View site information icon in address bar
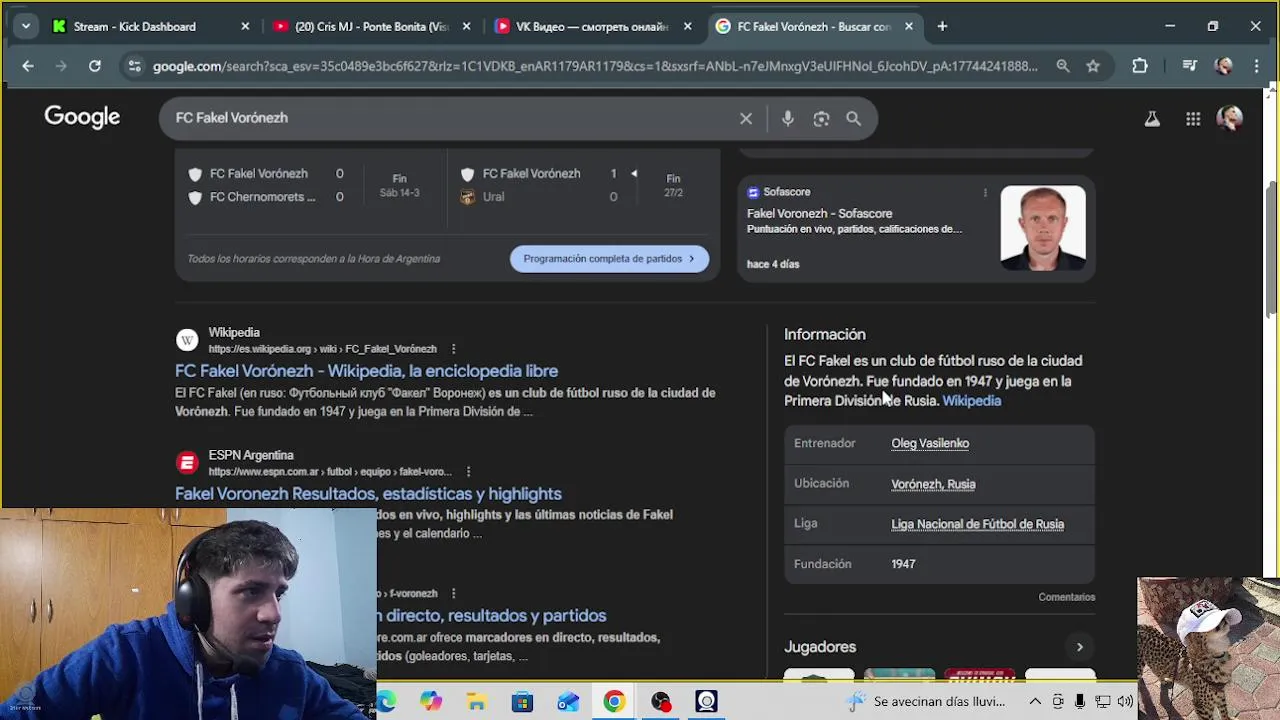The height and width of the screenshot is (720, 1280). pyautogui.click(x=134, y=66)
